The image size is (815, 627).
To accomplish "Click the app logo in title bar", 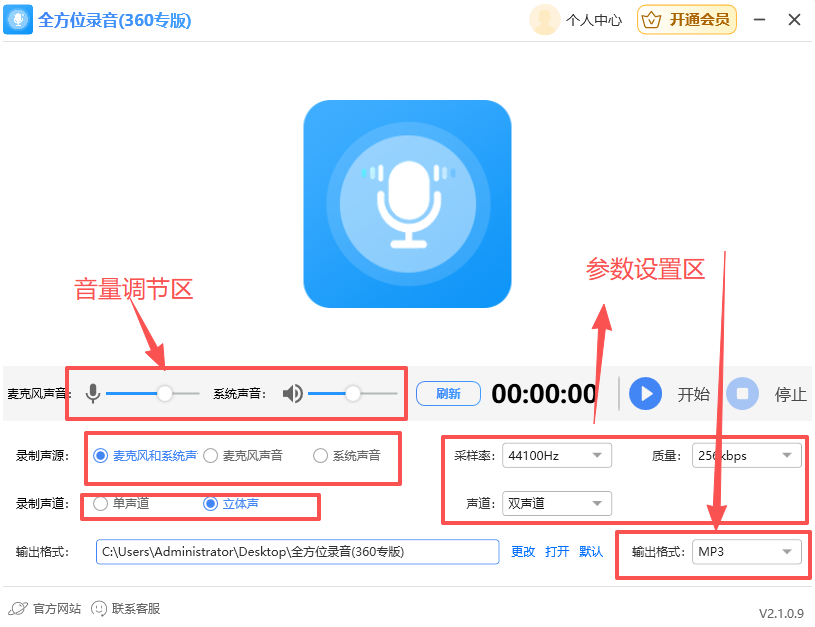I will [x=19, y=20].
